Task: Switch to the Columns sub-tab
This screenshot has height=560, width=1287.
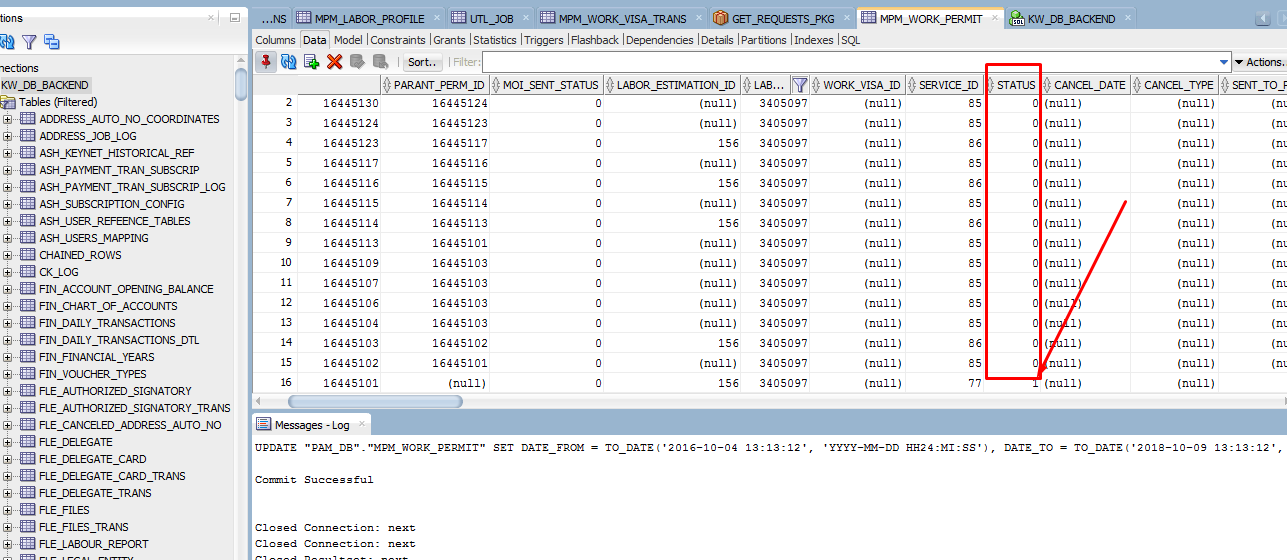Action: (275, 40)
